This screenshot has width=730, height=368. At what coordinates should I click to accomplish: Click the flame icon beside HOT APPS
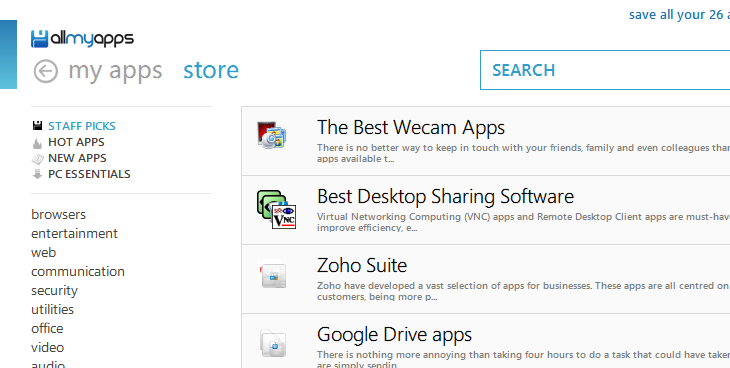(37, 143)
